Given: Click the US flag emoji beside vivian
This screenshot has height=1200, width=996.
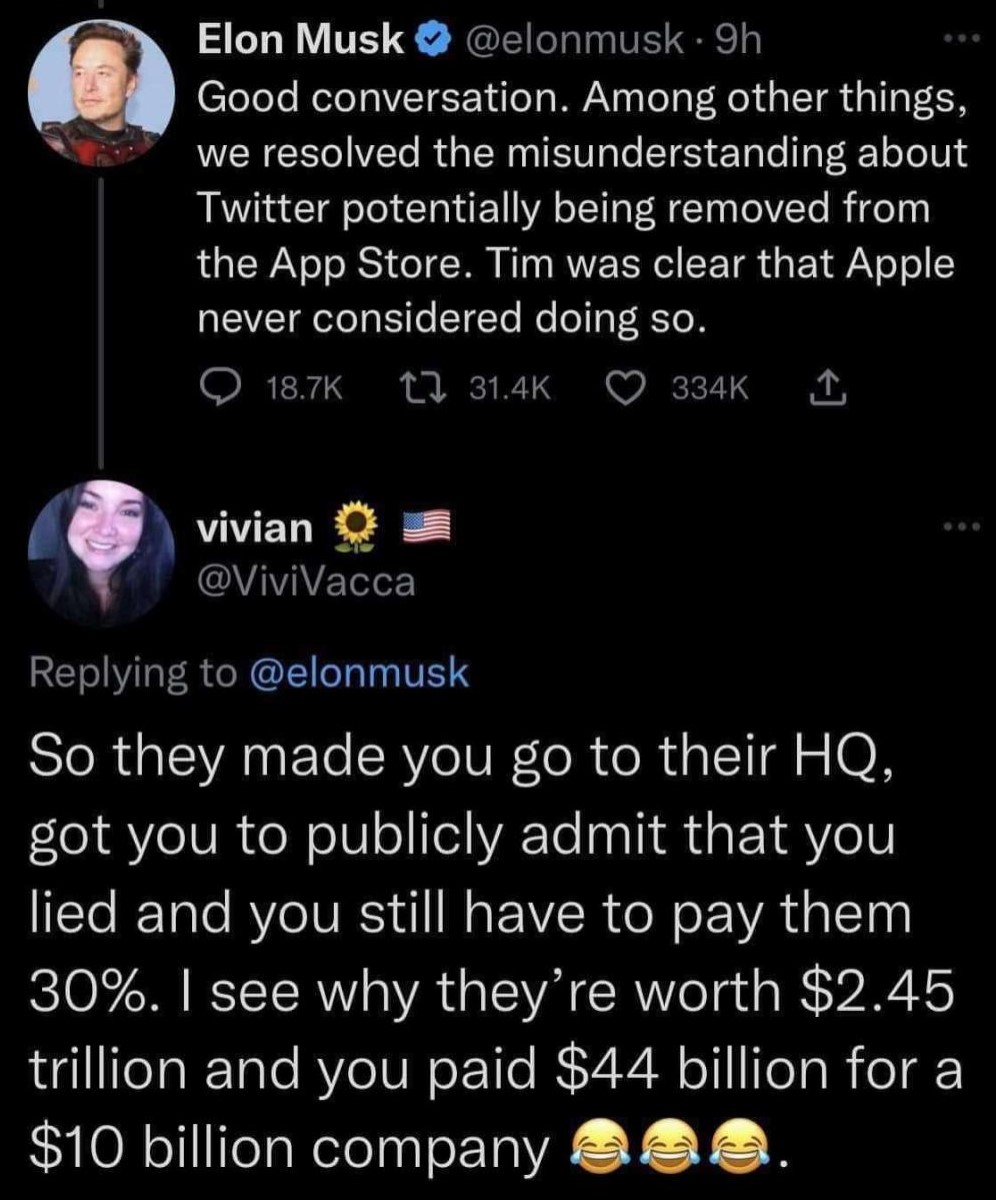Looking at the screenshot, I should tap(423, 526).
